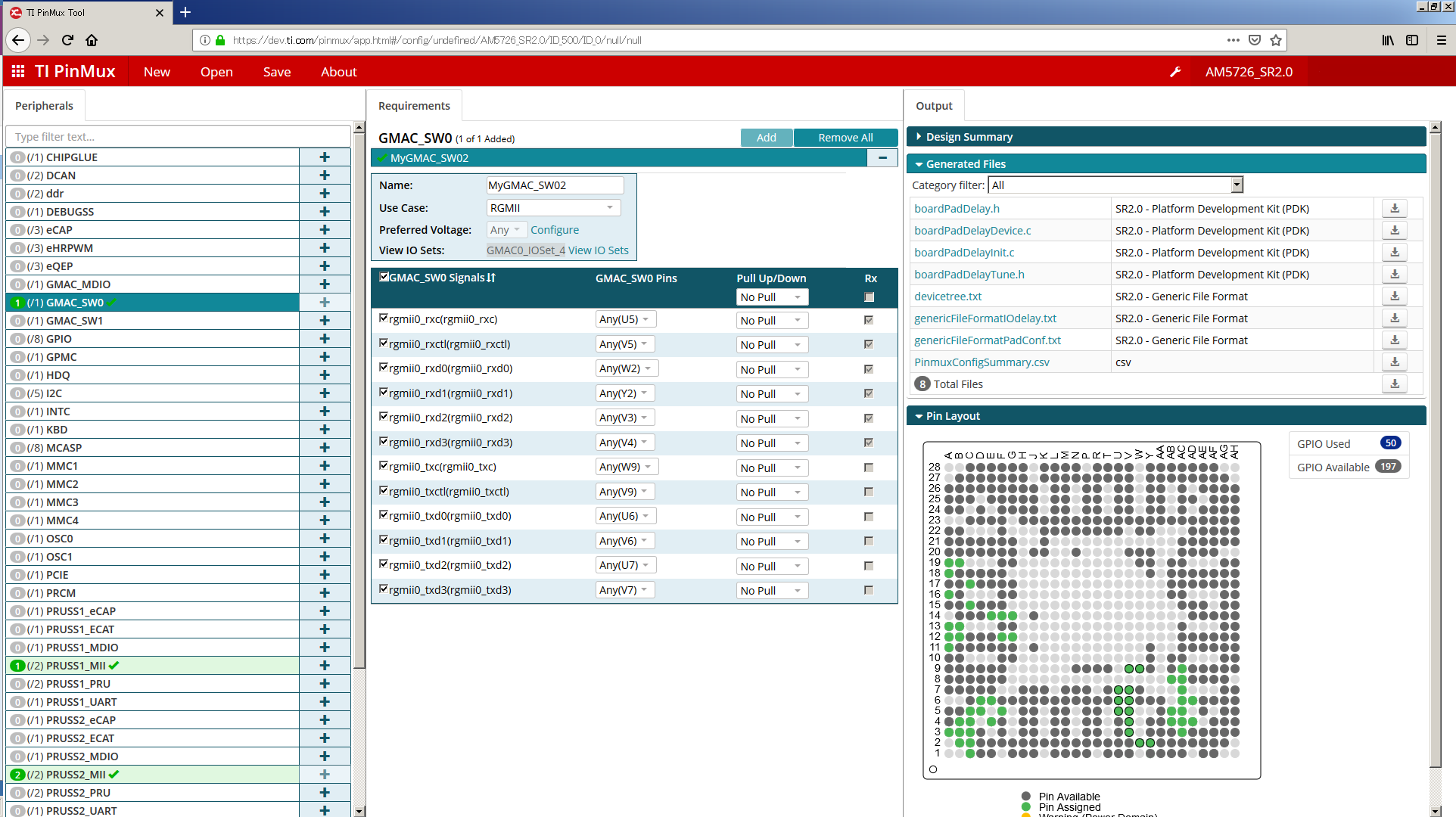The width and height of the screenshot is (1456, 817).
Task: Toggle Rx checkbox for rgmii0_txd0 row
Action: coord(869,517)
